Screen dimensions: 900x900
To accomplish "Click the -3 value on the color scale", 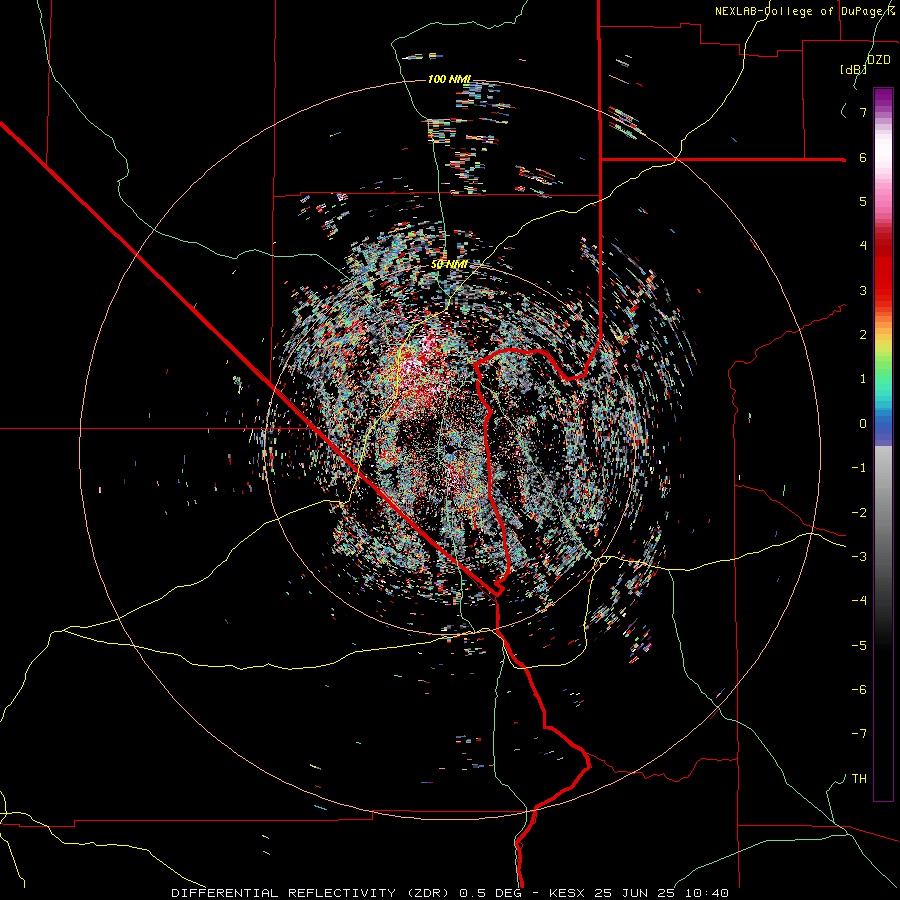I will click(859, 557).
